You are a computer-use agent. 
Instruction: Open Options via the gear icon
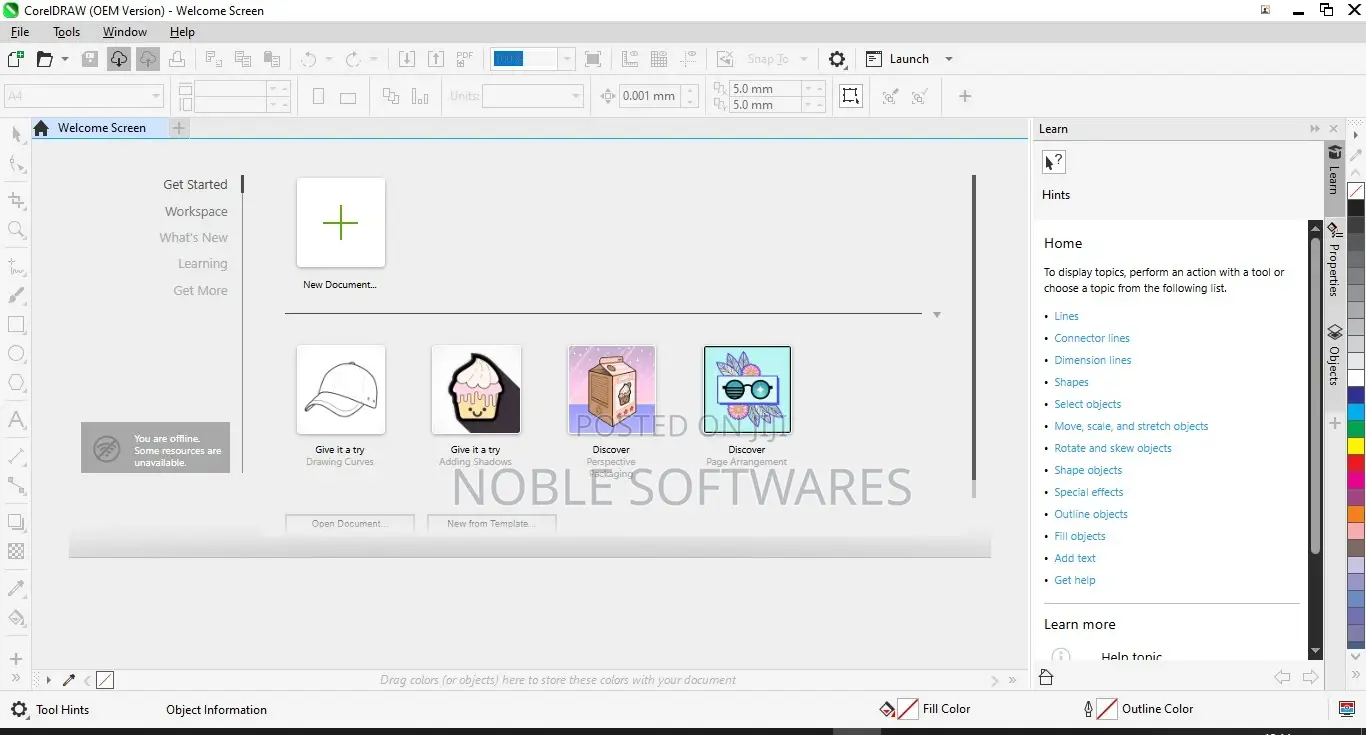(838, 59)
